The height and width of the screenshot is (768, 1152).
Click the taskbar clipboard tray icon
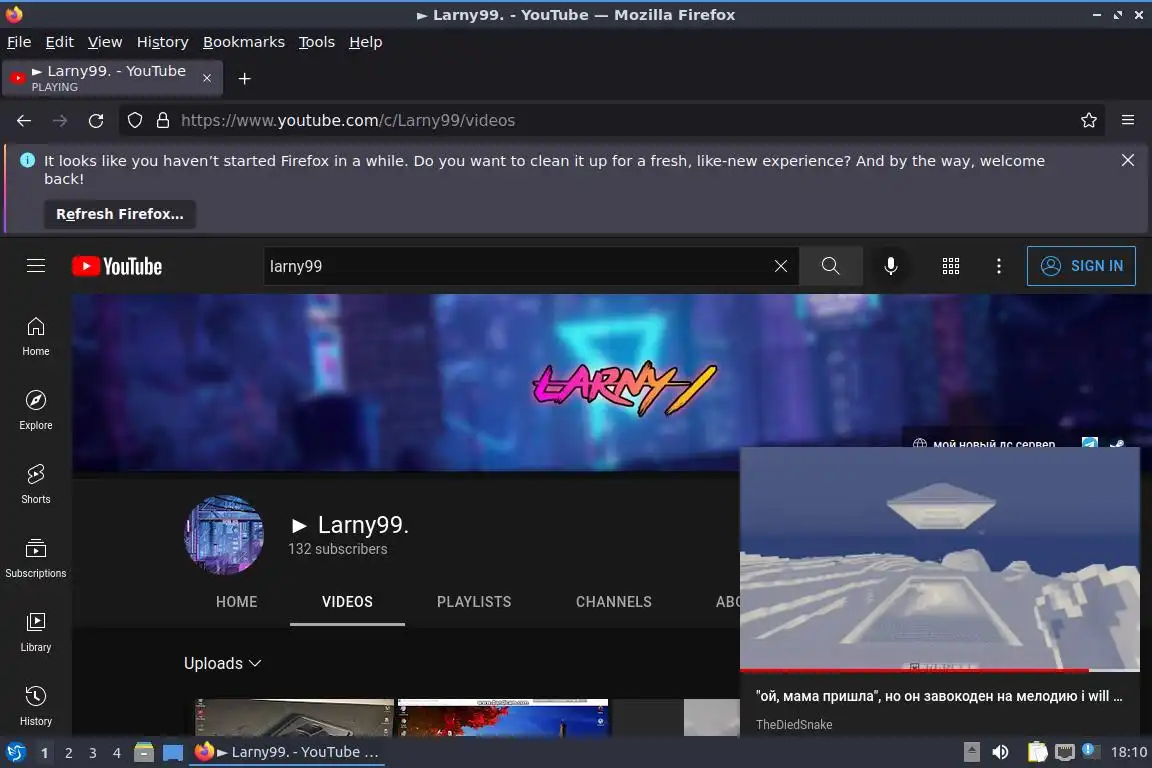pyautogui.click(x=1037, y=752)
